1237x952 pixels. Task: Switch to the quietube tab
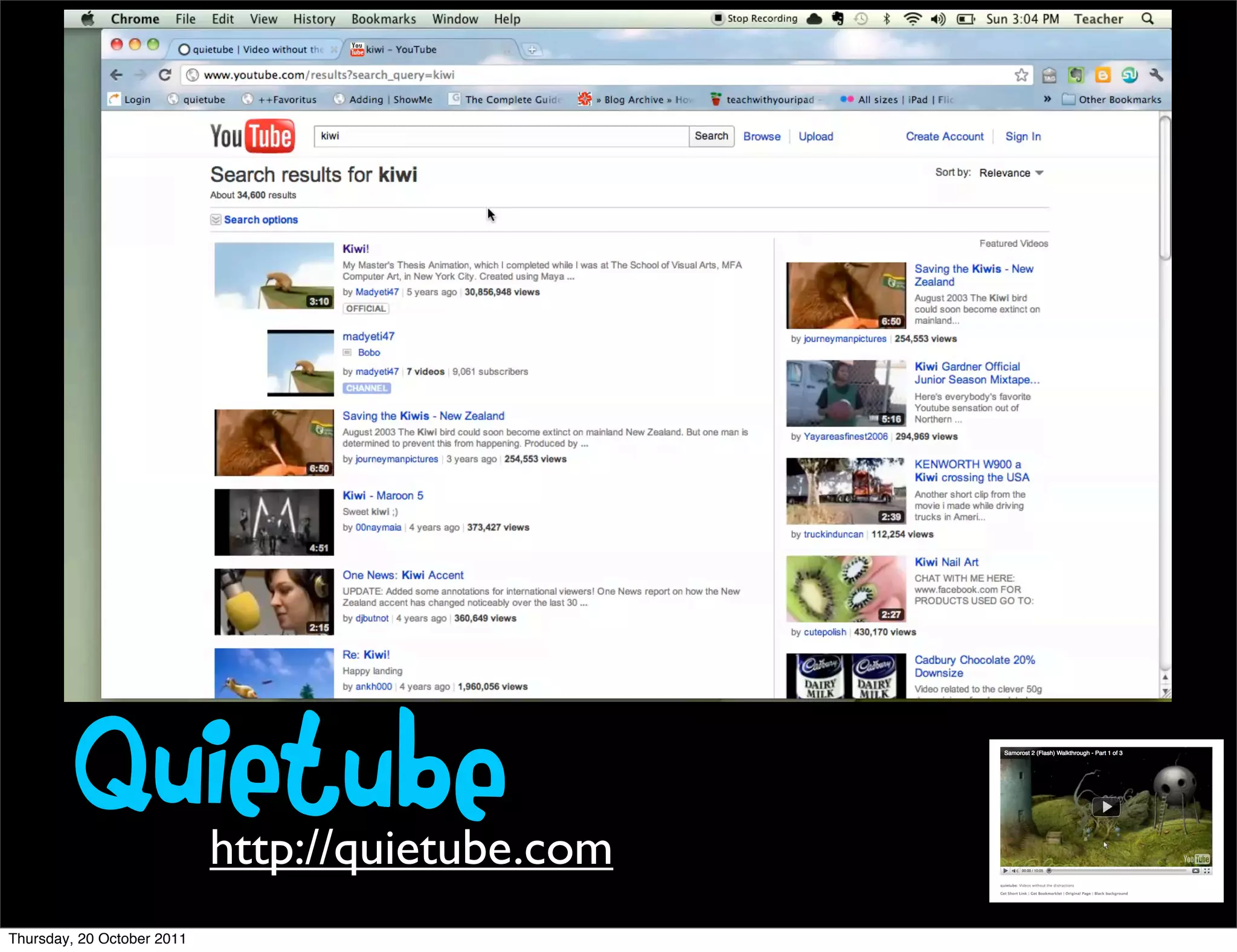257,50
